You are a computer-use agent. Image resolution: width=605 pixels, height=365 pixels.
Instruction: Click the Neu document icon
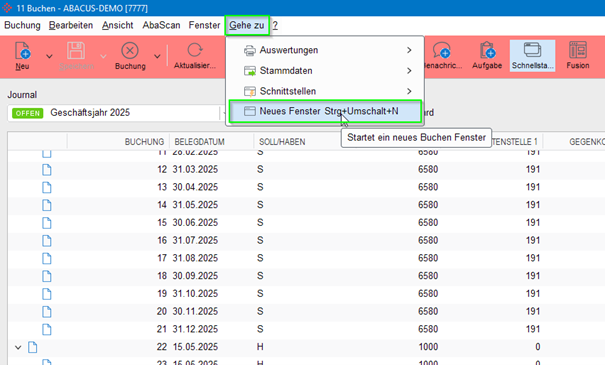click(22, 51)
